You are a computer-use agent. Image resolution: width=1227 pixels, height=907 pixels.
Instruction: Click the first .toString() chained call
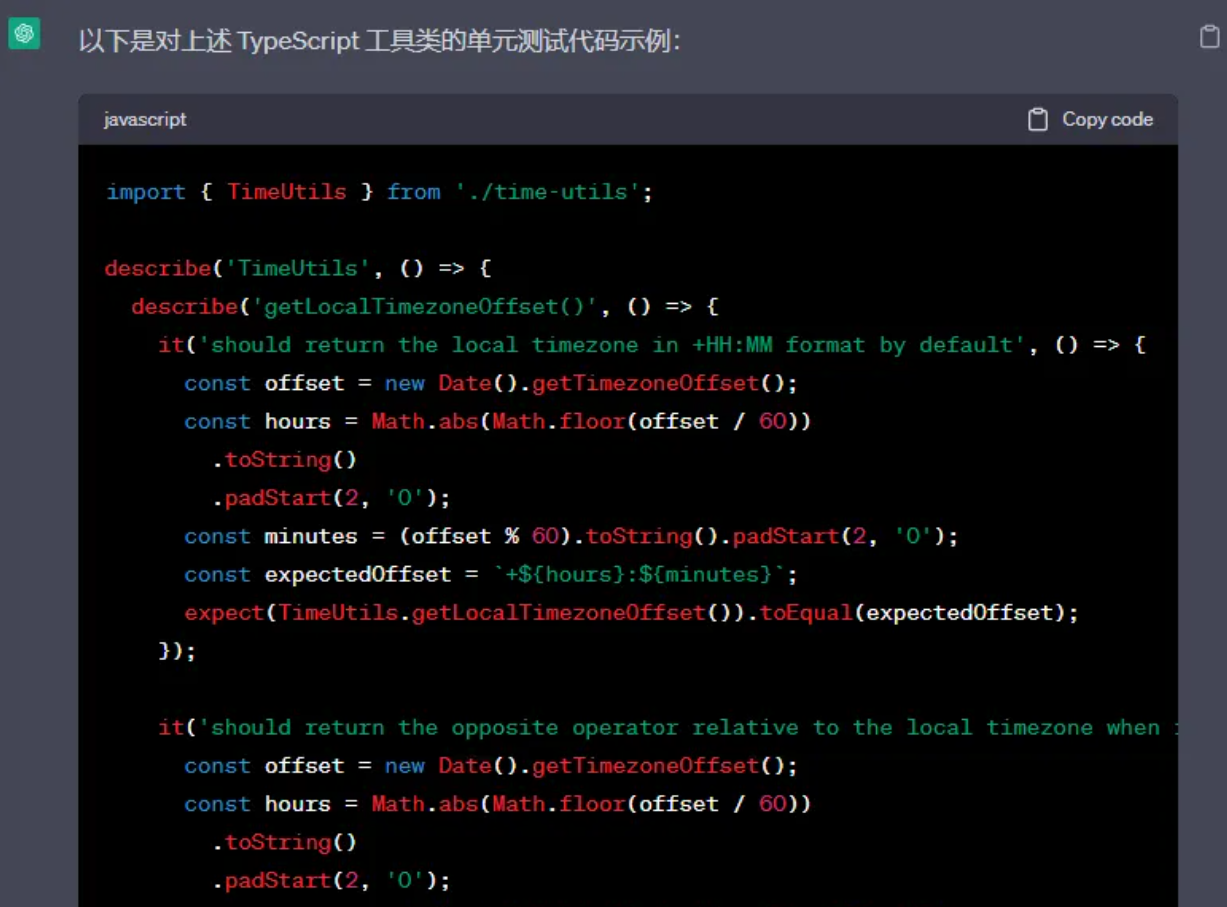point(284,460)
